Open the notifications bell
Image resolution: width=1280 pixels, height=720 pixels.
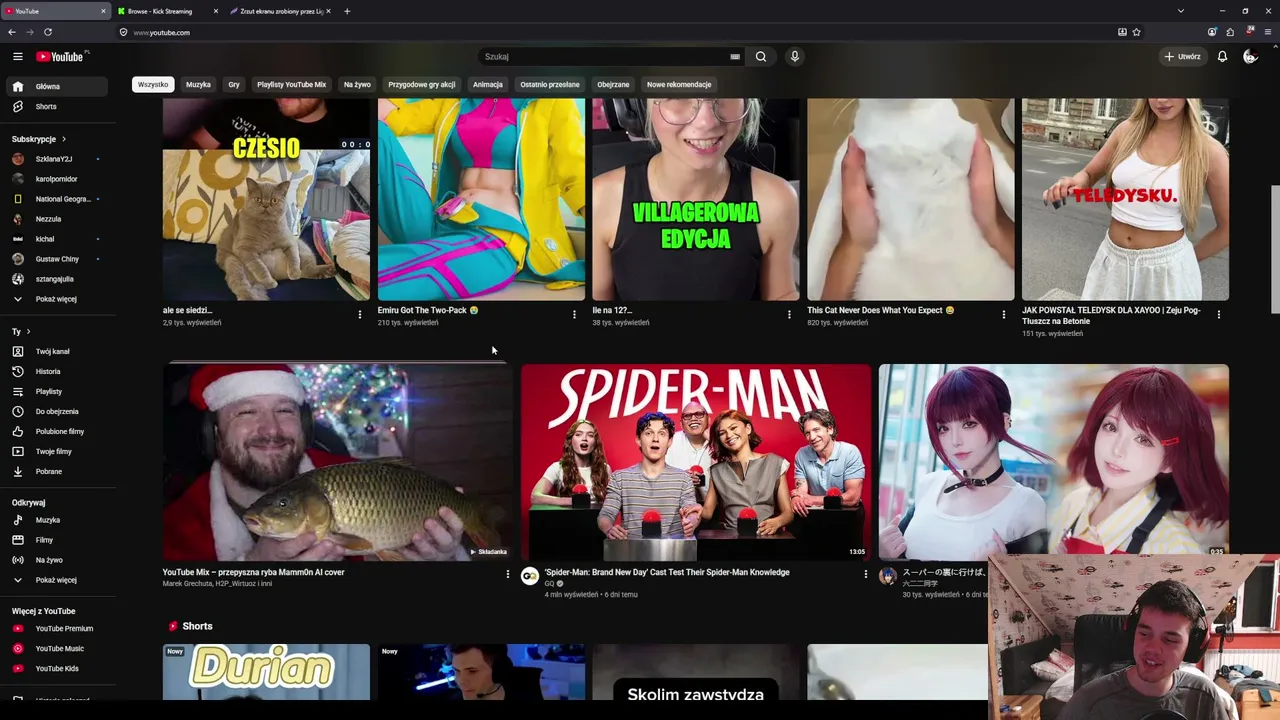(1222, 57)
